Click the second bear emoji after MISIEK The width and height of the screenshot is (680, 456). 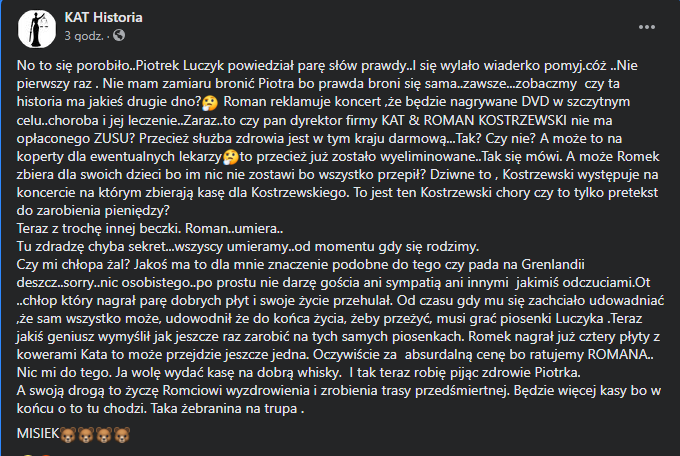pos(86,434)
